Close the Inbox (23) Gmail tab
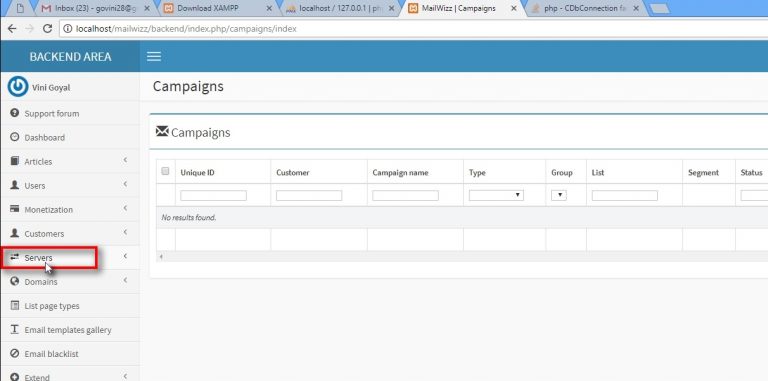This screenshot has height=381, width=768. 148,8
